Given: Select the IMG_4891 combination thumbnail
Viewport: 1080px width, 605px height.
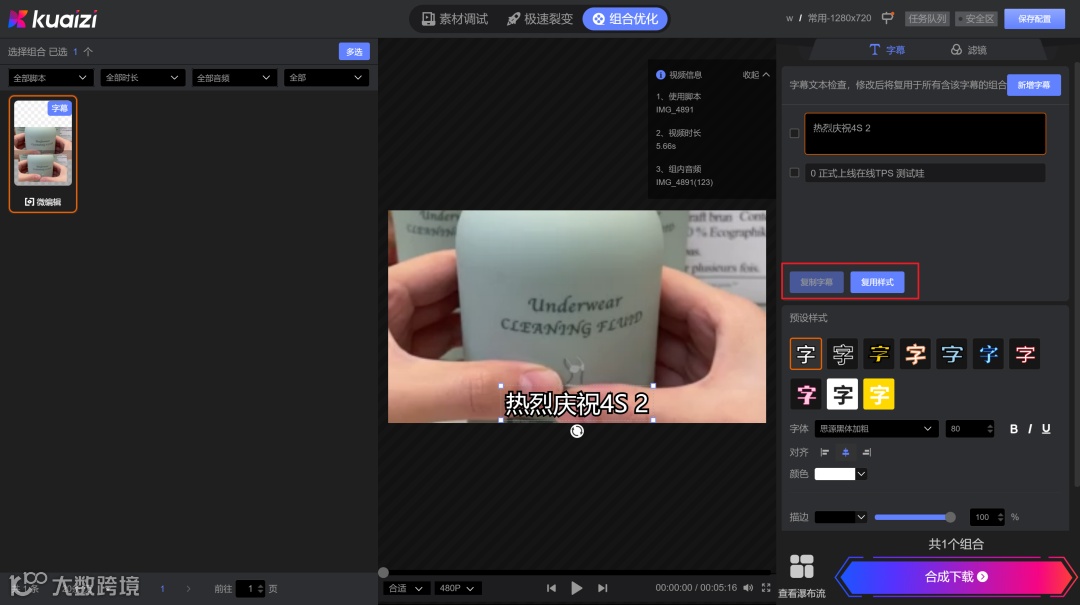Looking at the screenshot, I should pyautogui.click(x=43, y=143).
